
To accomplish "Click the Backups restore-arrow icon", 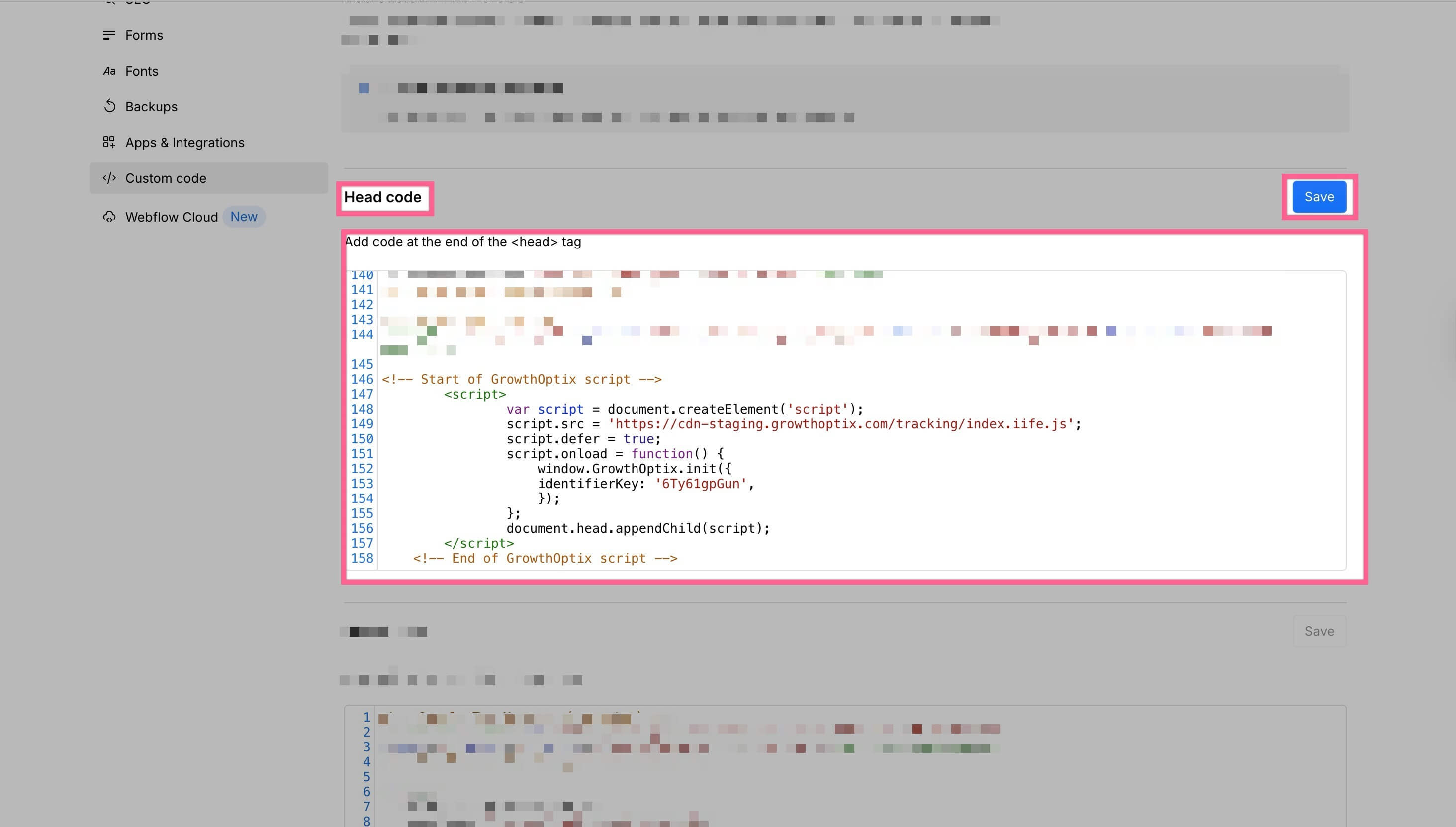I will 109,107.
